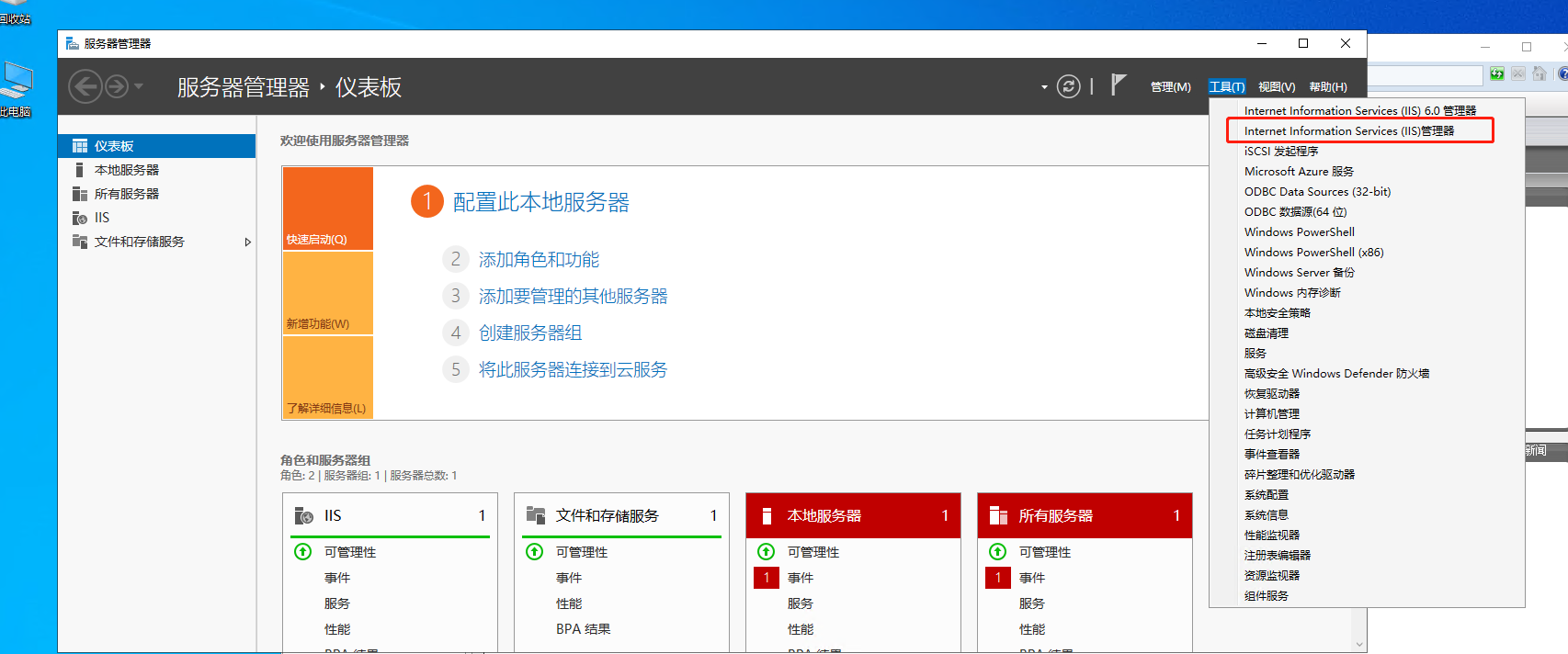Choose iSCSI 发起程序 from tools menu
This screenshot has height=654, width=1568.
1281,152
